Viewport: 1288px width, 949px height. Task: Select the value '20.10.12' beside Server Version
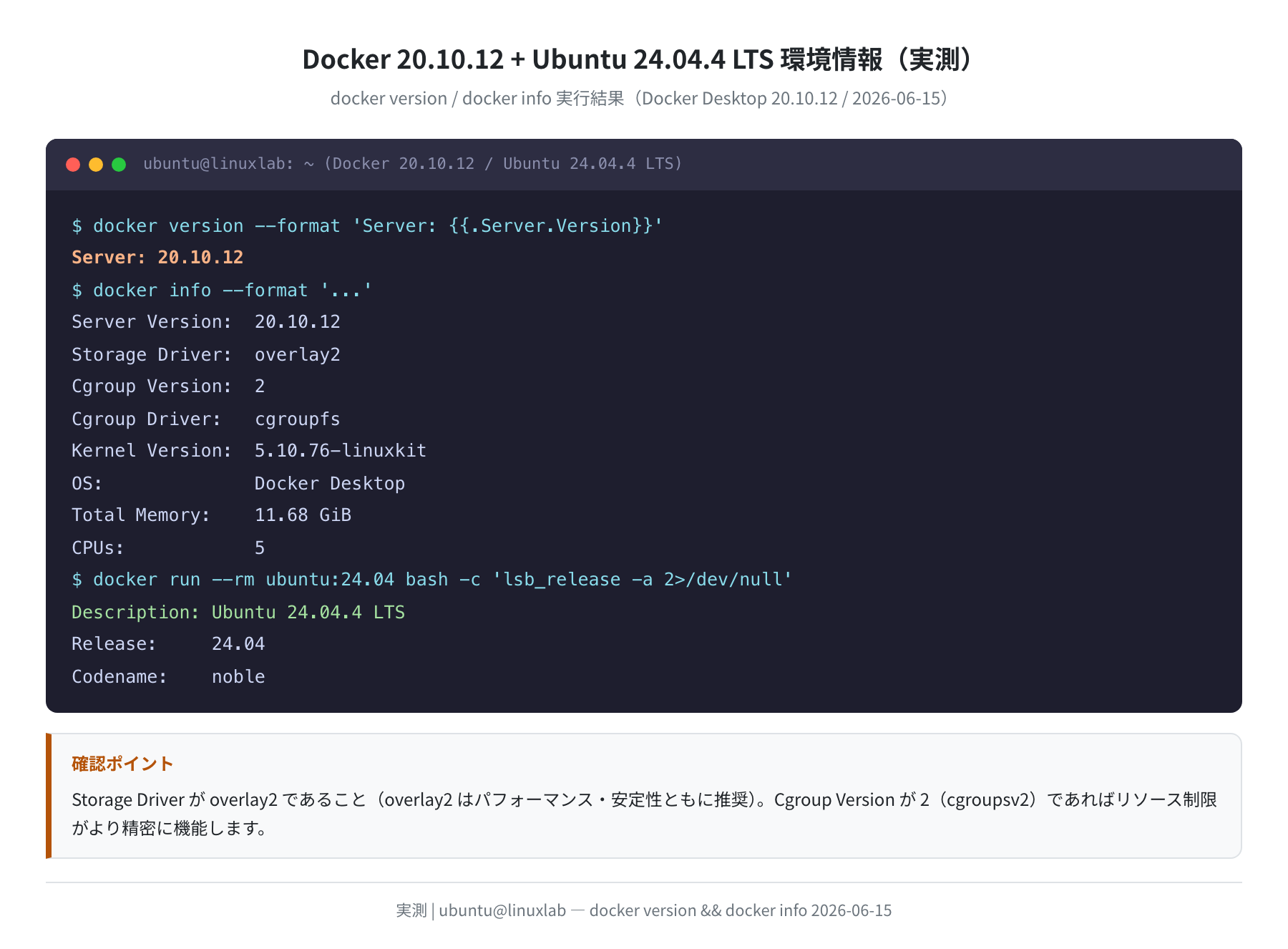[x=298, y=322]
